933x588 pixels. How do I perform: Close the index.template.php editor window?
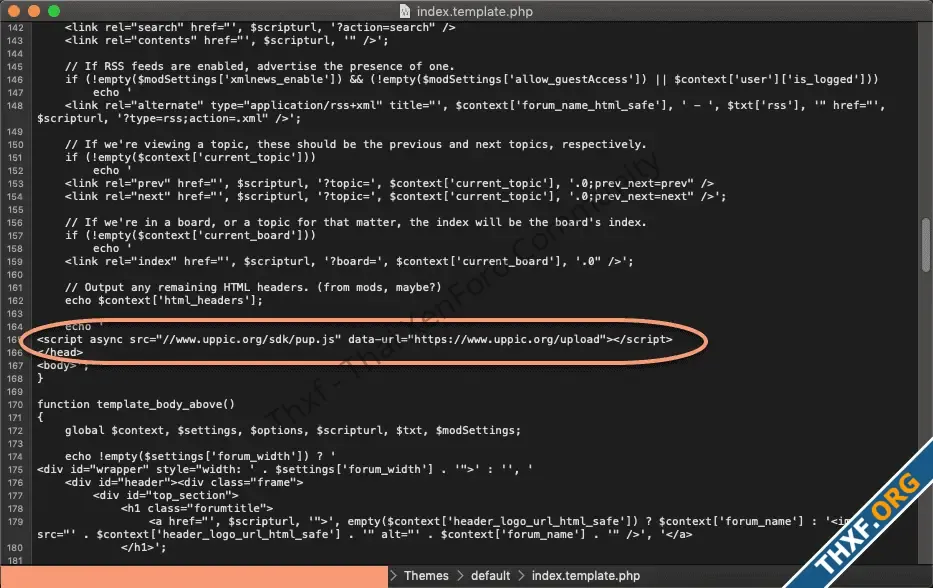coord(14,11)
